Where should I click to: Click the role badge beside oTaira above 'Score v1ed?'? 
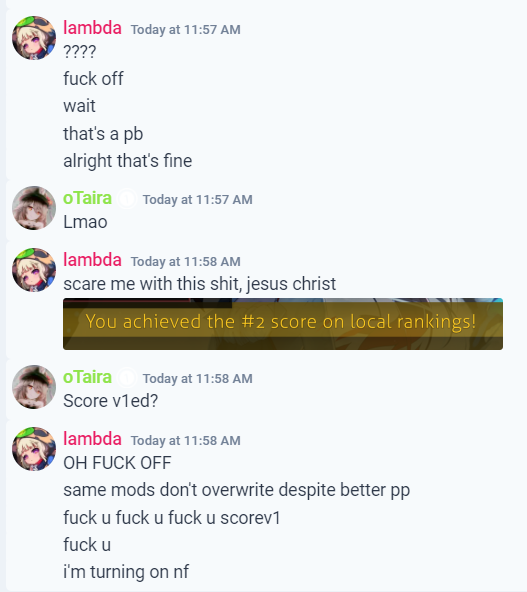click(127, 378)
